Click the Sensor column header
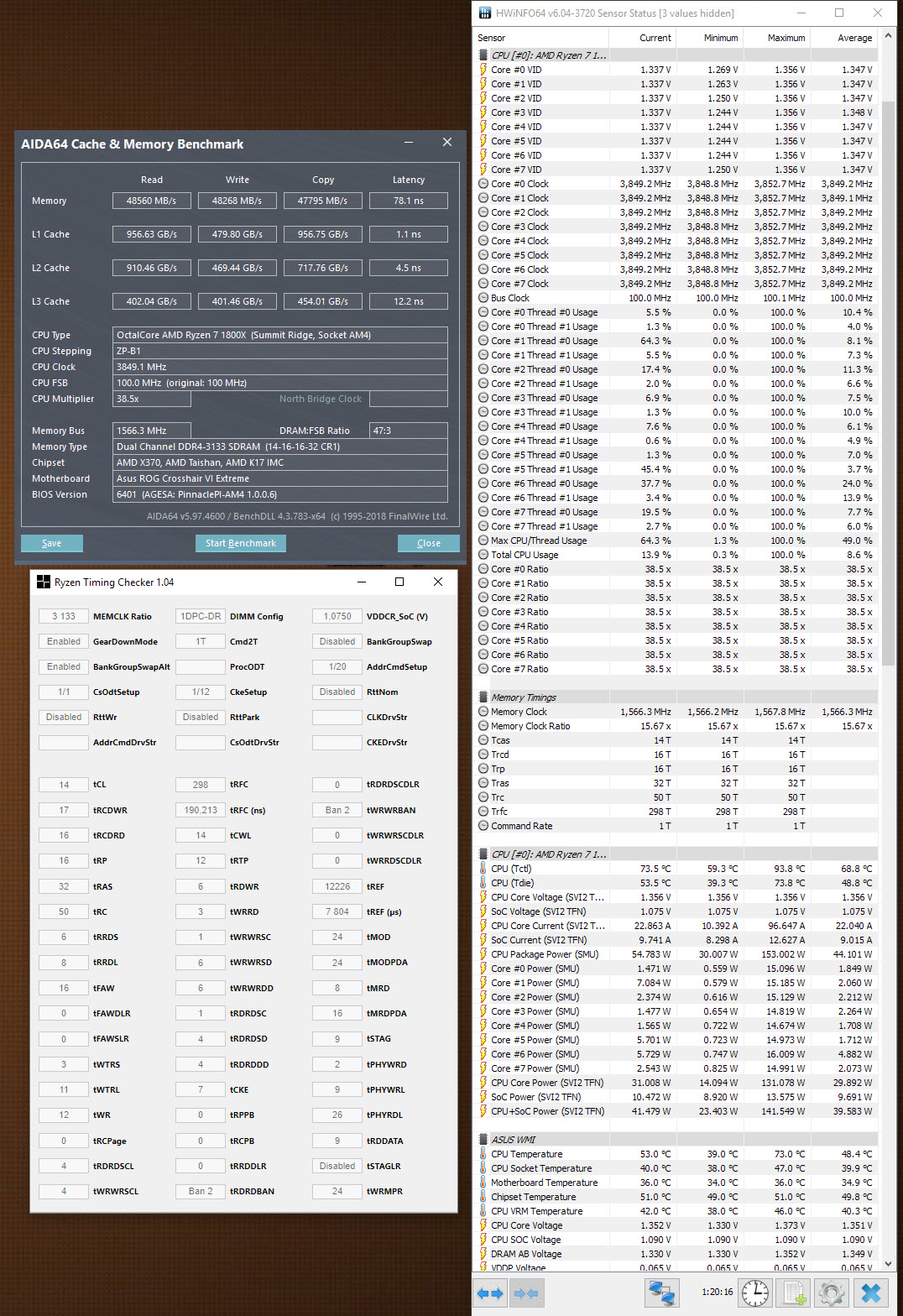The image size is (903, 1316). click(x=540, y=38)
